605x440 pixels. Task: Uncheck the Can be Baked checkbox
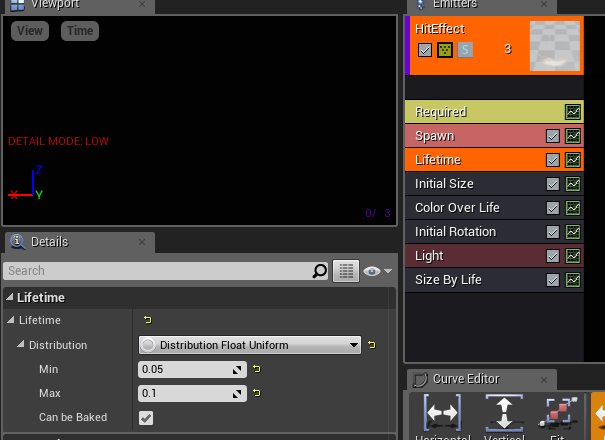tap(146, 418)
